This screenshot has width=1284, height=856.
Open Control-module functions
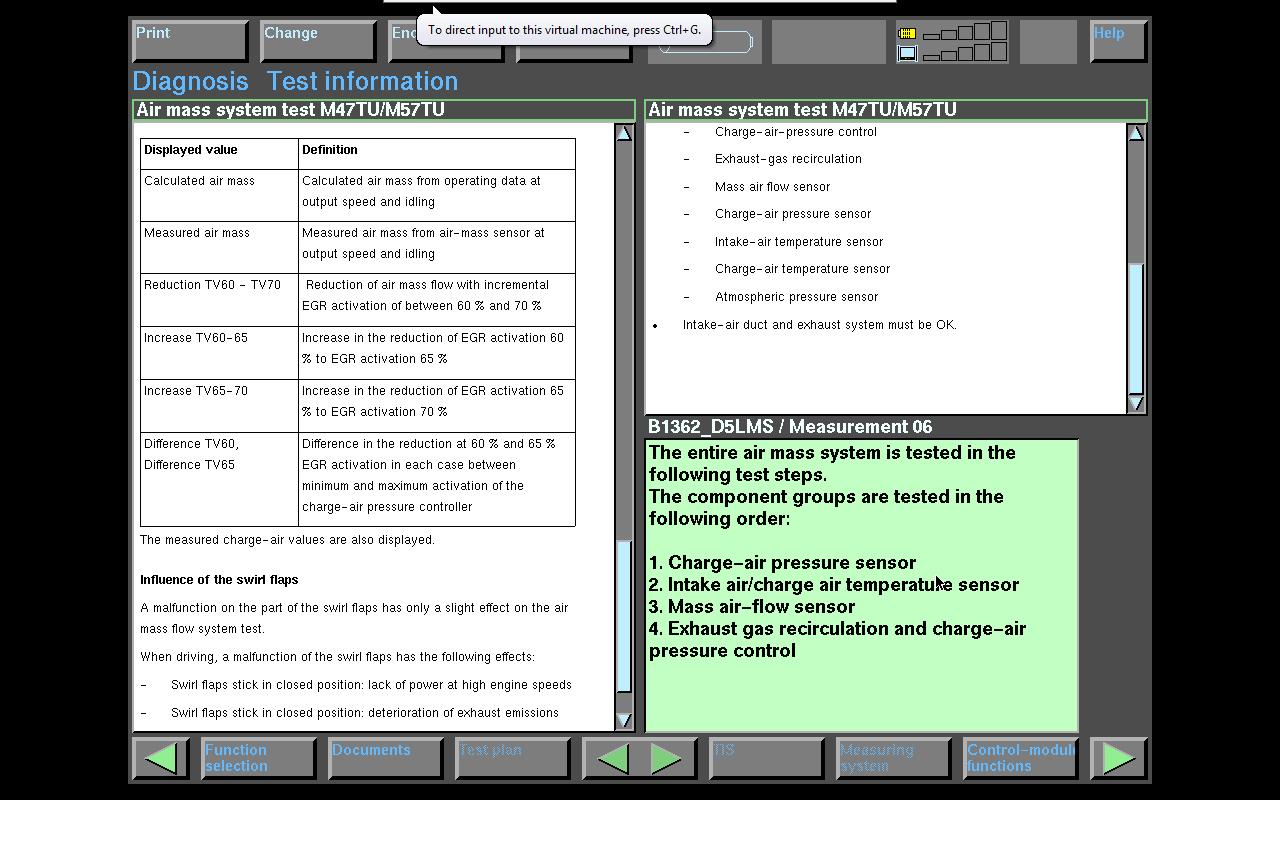(x=1021, y=758)
